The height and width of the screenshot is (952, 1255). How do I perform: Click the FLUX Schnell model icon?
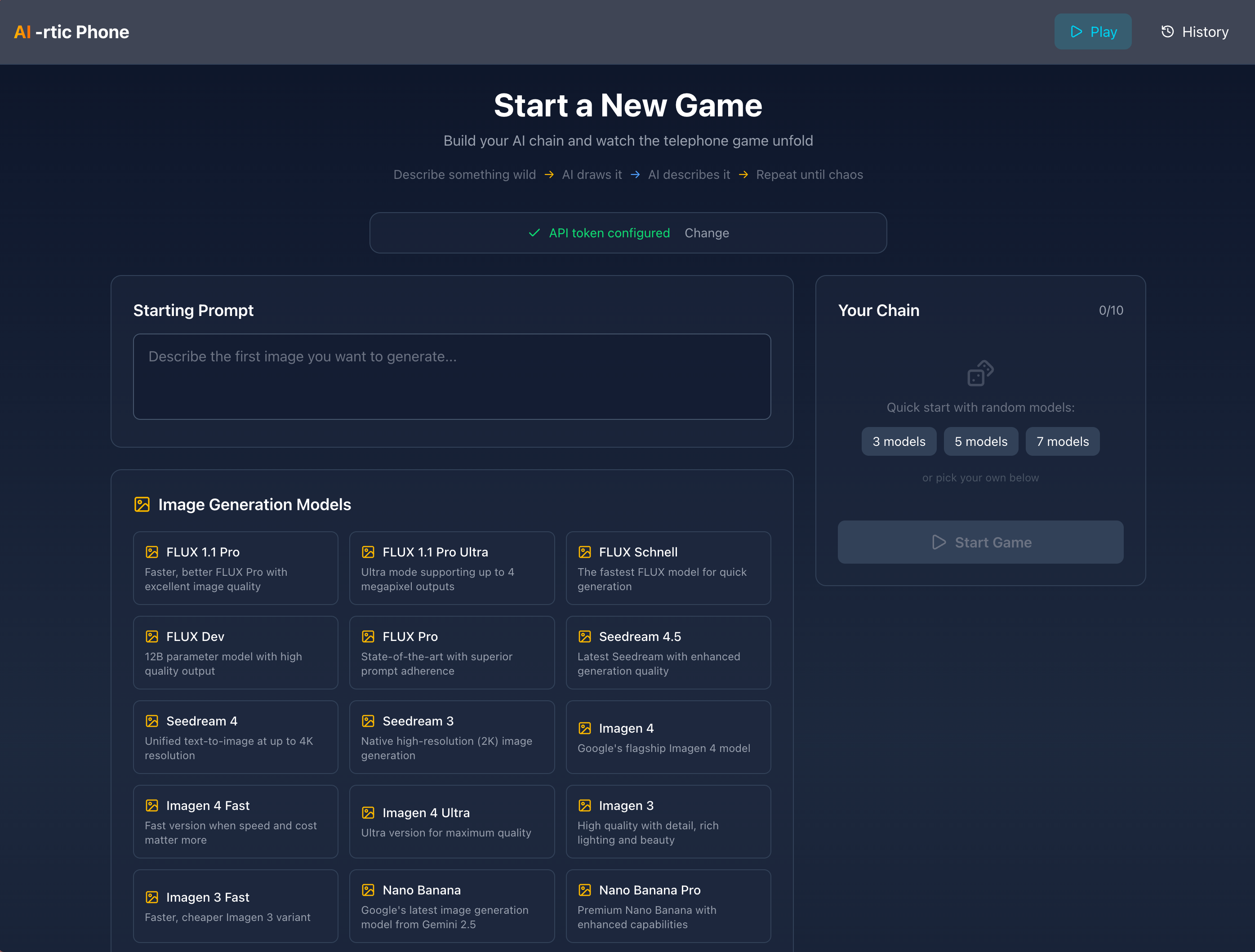click(x=584, y=552)
